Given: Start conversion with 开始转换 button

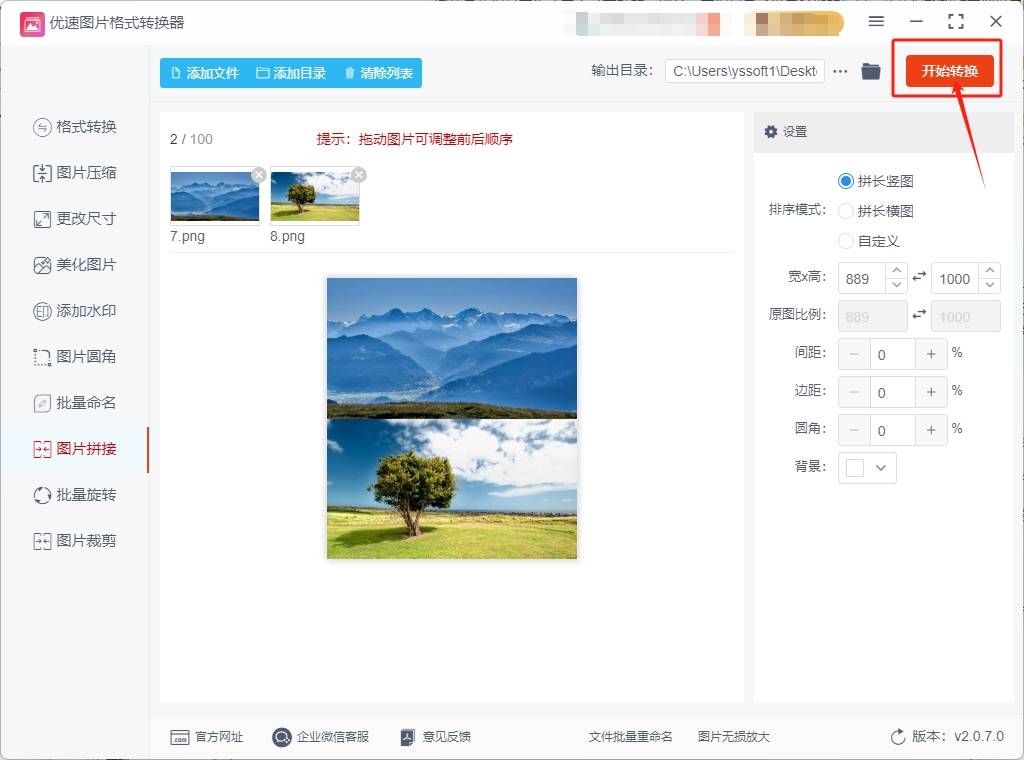Looking at the screenshot, I should pyautogui.click(x=950, y=71).
